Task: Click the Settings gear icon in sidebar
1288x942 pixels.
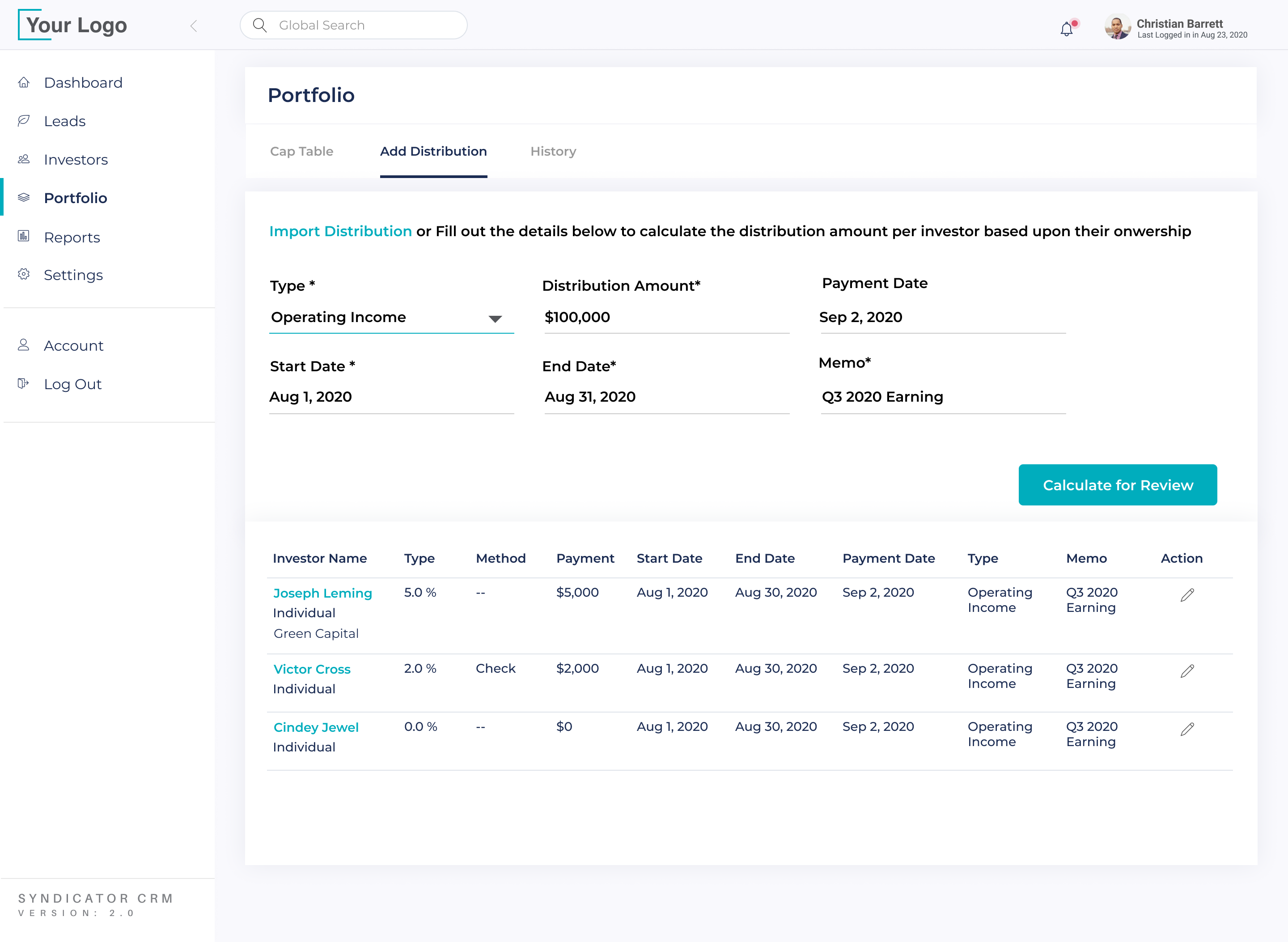Action: pos(23,274)
